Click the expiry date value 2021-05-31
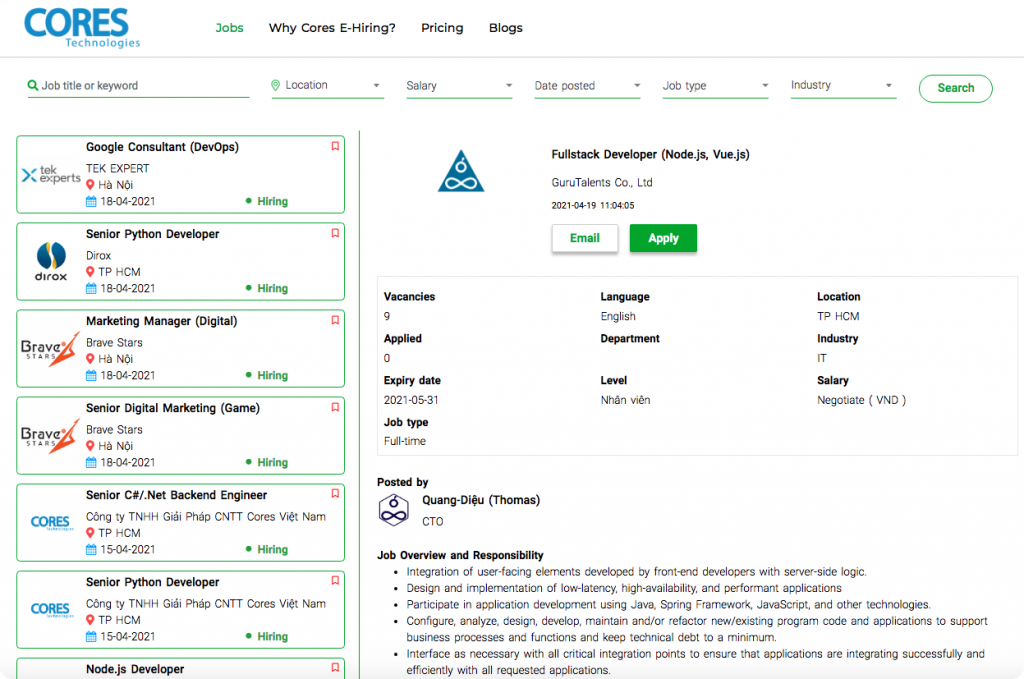Image resolution: width=1024 pixels, height=679 pixels. tap(411, 400)
